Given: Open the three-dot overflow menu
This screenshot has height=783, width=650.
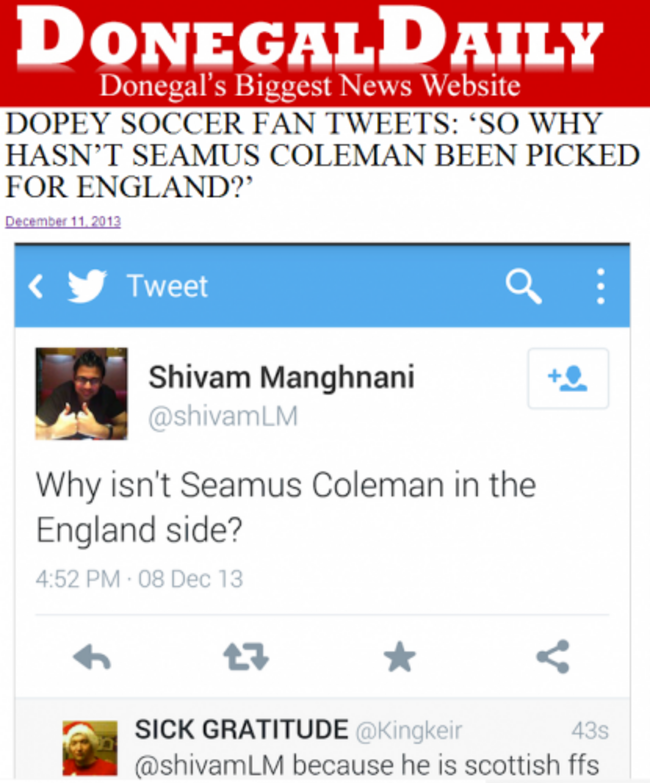Looking at the screenshot, I should 601,286.
